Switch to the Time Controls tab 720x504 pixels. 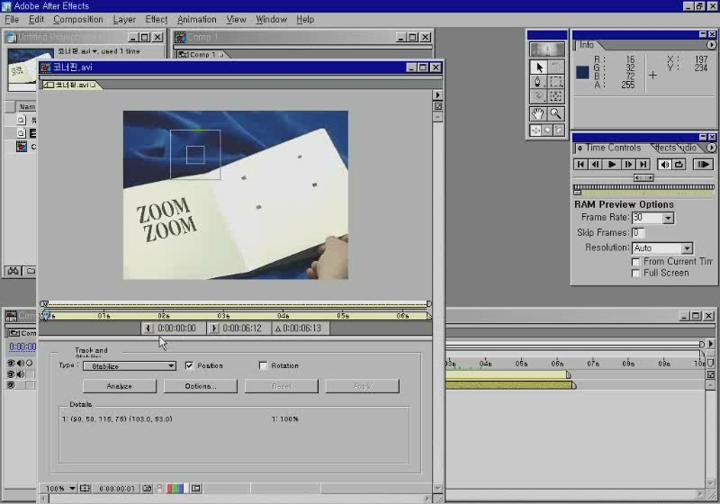(613, 148)
